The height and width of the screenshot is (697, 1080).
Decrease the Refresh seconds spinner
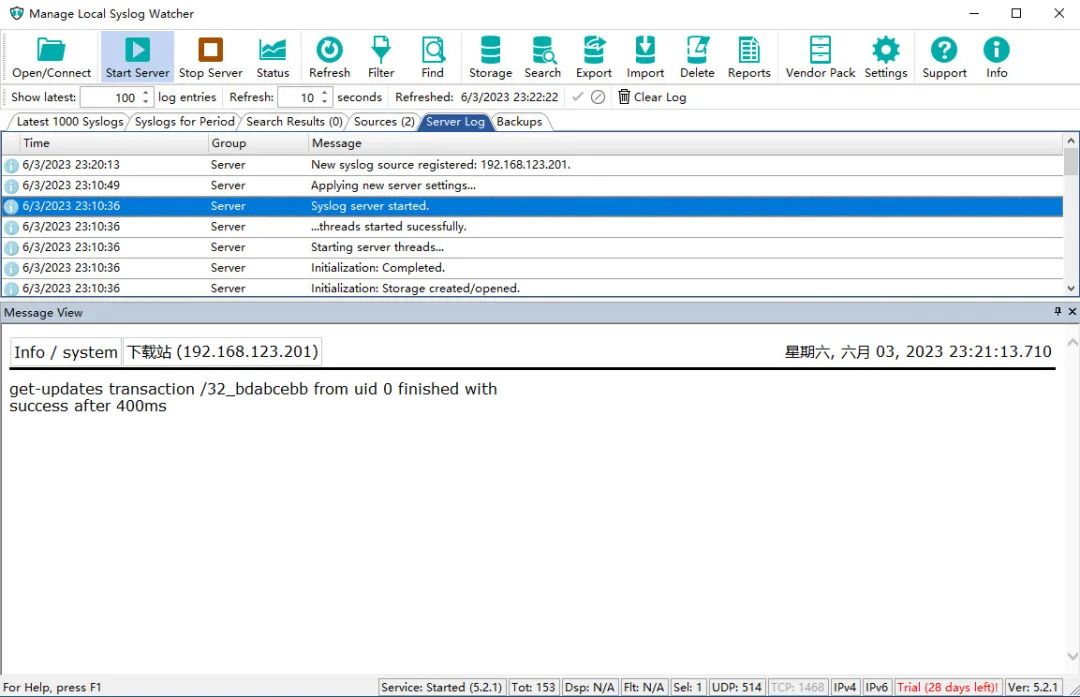tap(325, 101)
